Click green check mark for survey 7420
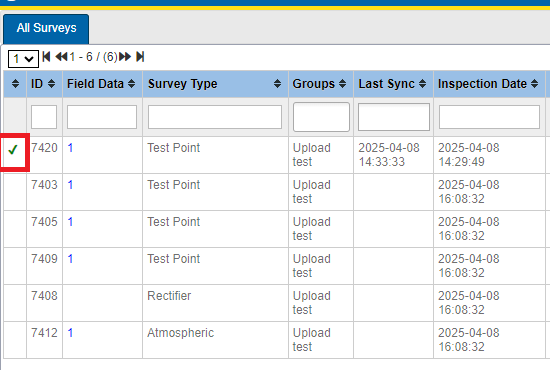Image resolution: width=550 pixels, height=370 pixels. [x=13, y=150]
